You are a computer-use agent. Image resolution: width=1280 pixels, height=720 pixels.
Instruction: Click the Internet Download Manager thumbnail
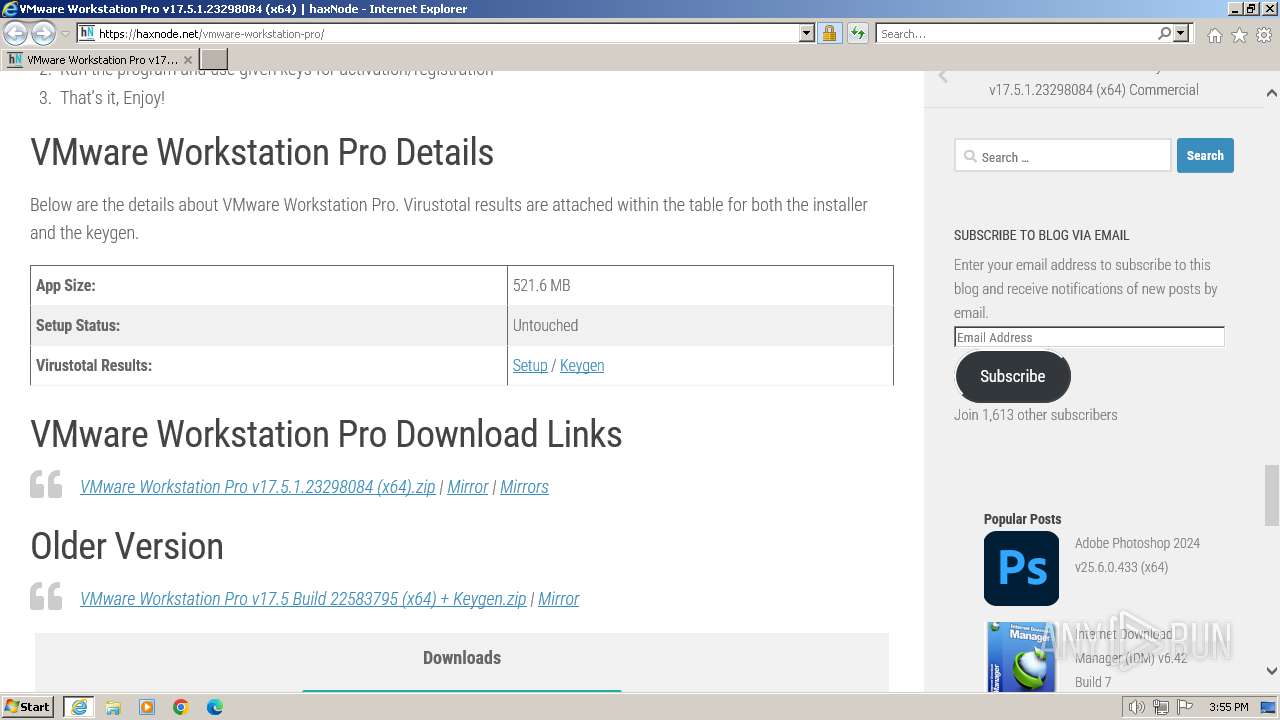click(x=1021, y=656)
